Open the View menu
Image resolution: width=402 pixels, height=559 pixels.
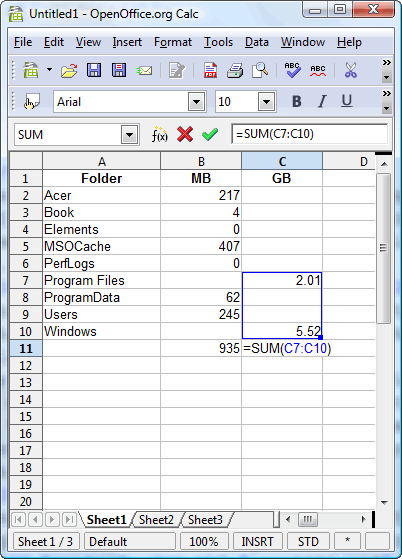pos(88,42)
